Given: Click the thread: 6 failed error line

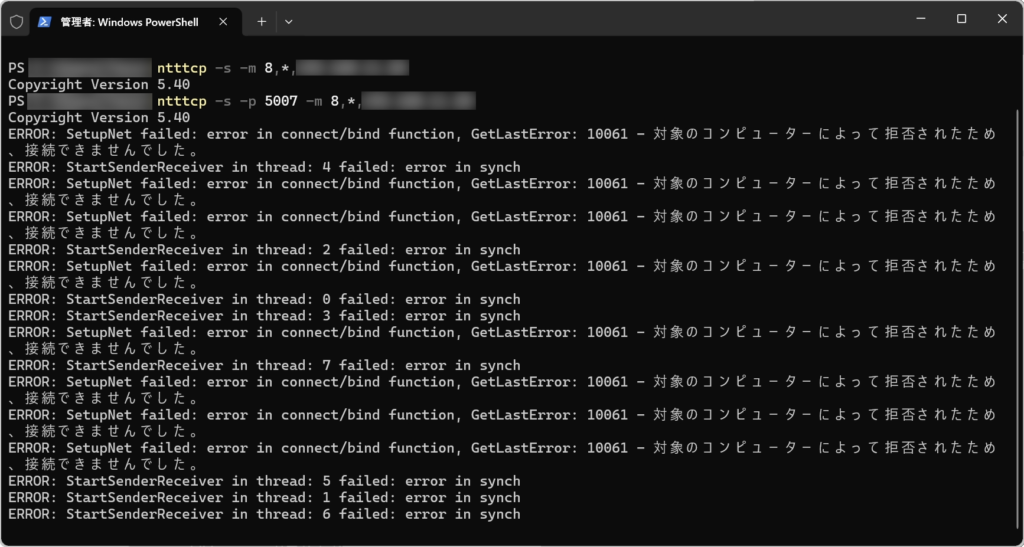Looking at the screenshot, I should [264, 514].
